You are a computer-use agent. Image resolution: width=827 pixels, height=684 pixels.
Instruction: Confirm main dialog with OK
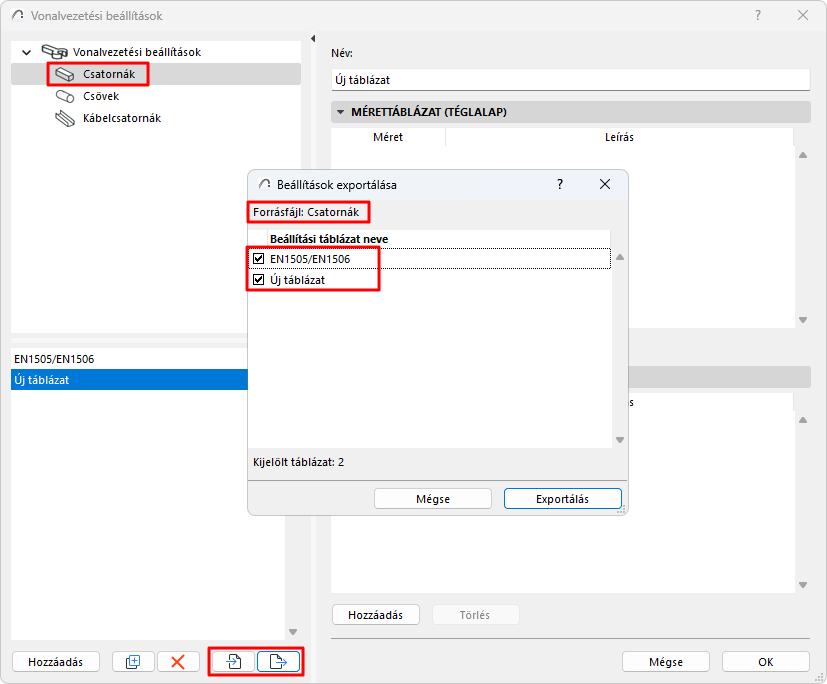[765, 662]
